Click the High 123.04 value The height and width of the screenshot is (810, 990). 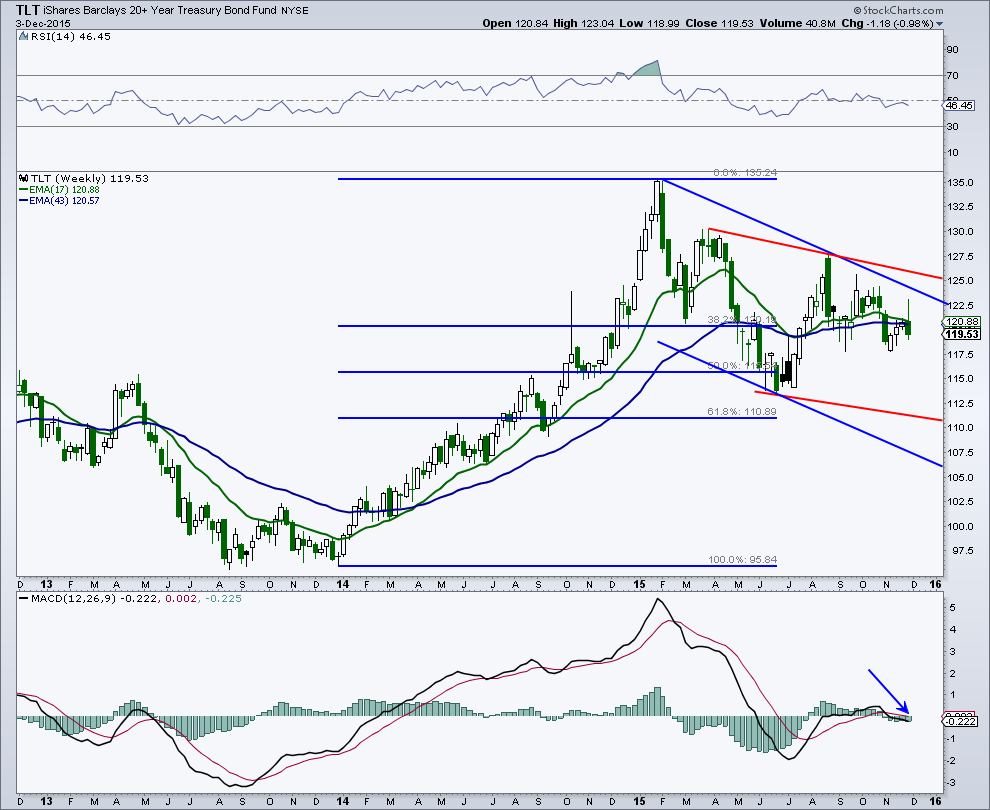(584, 23)
